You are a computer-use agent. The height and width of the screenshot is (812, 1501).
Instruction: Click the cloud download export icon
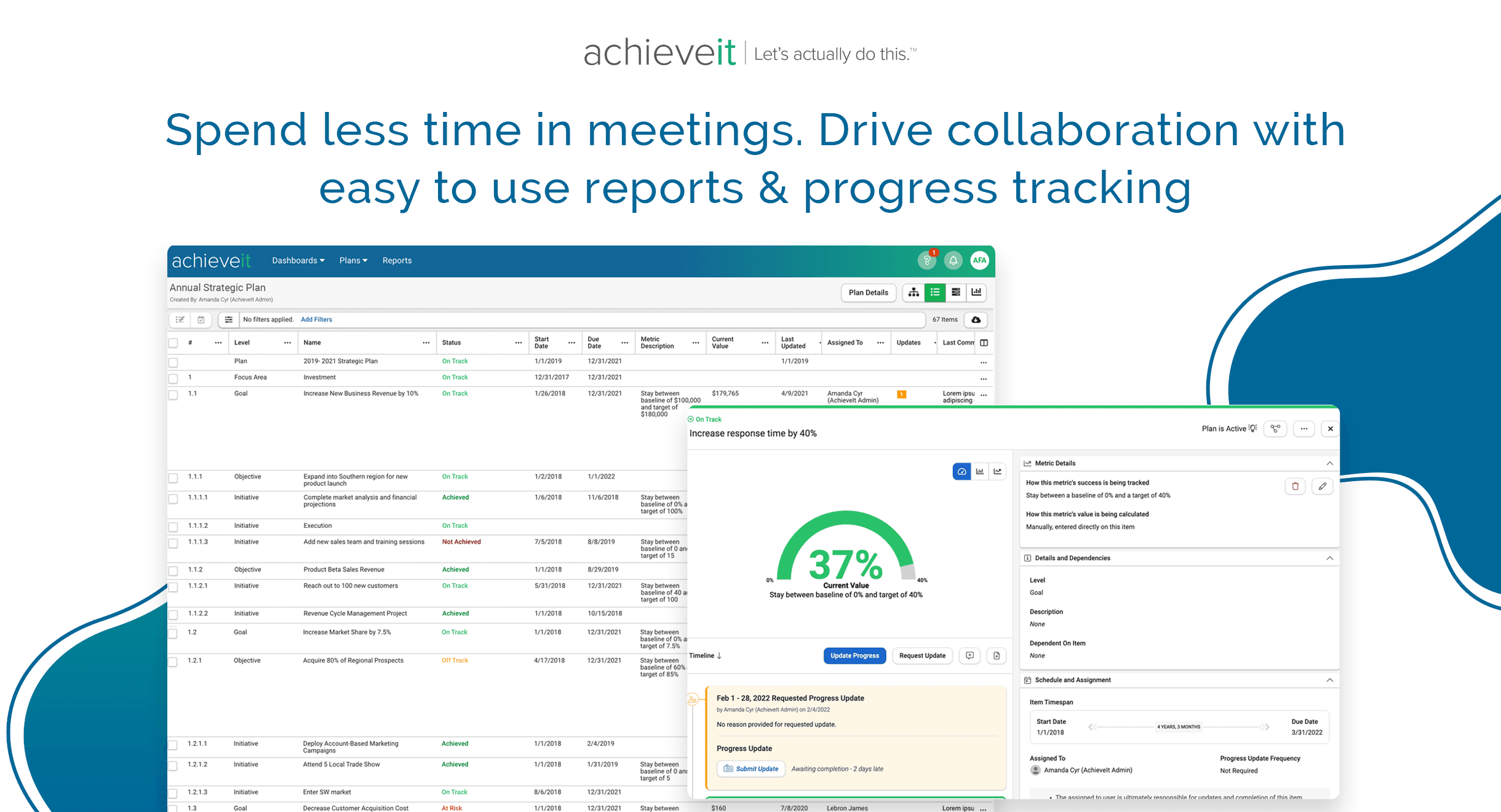point(976,319)
